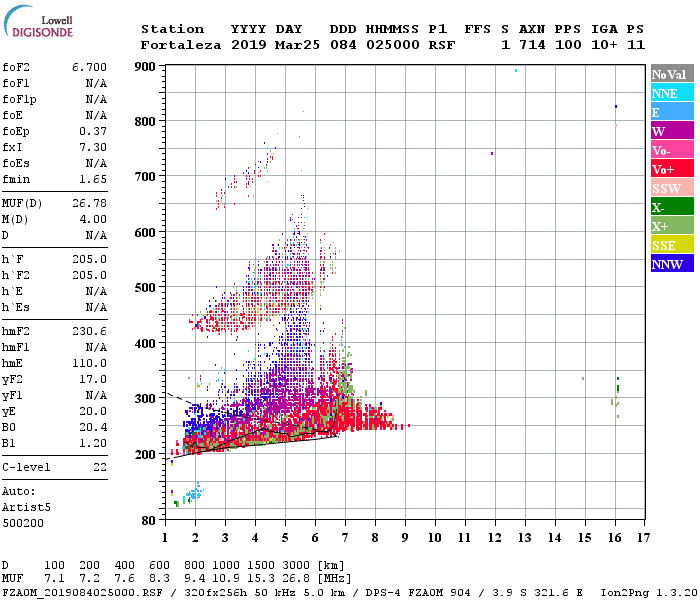Click the 12 MHz frequency axis label
Screen dimensions: 700x600
(x=495, y=538)
